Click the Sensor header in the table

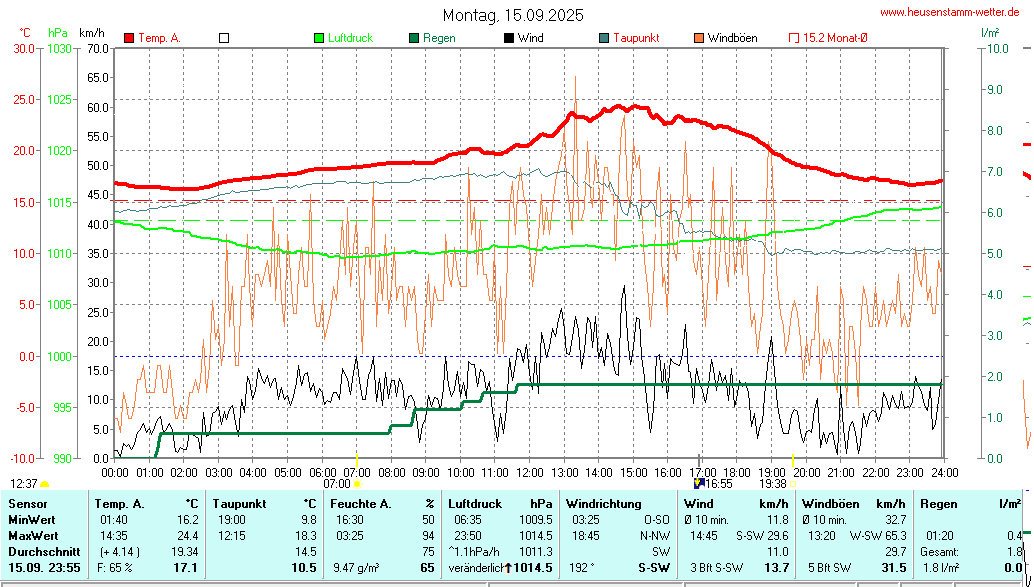27,503
